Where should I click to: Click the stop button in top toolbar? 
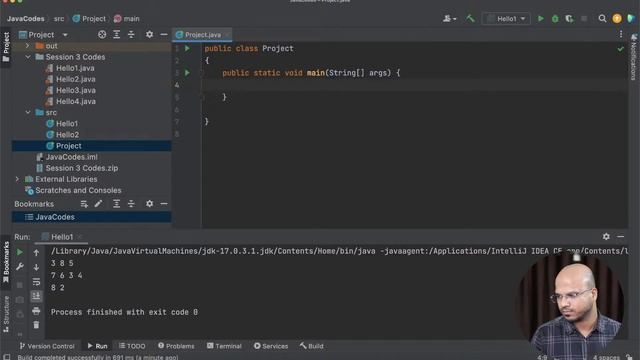[584, 18]
